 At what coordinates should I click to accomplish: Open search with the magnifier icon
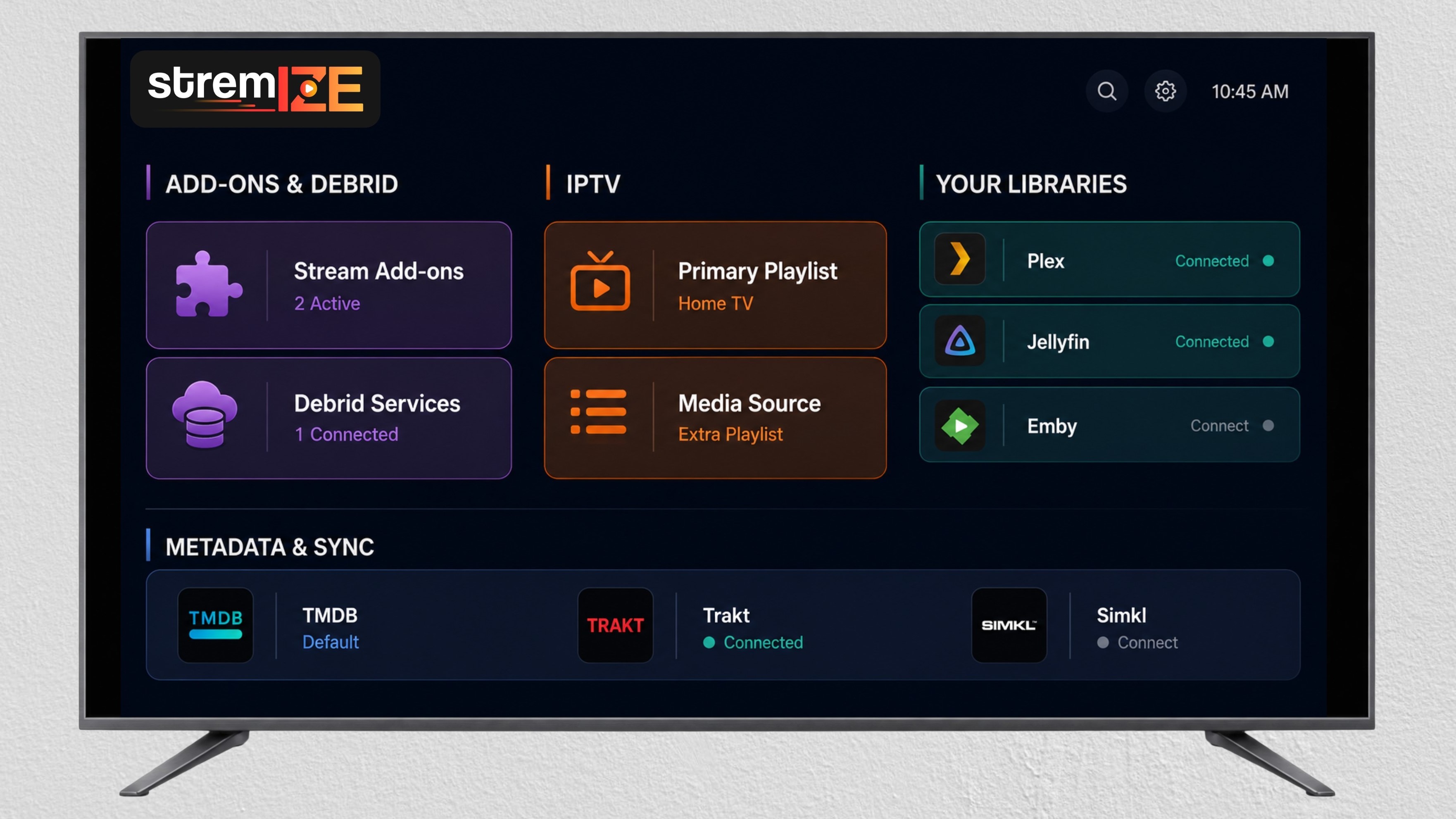point(1107,91)
